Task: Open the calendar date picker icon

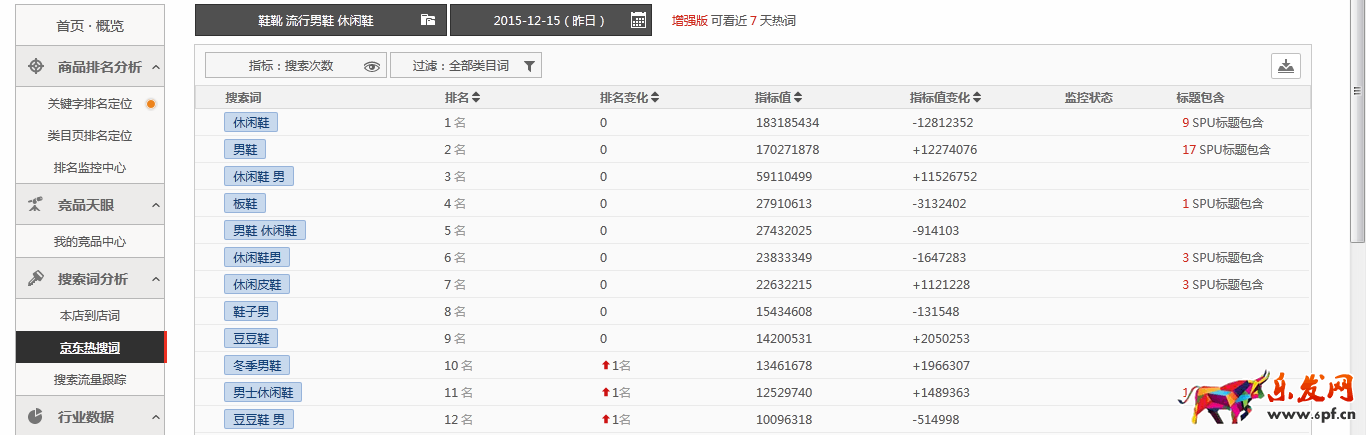Action: click(638, 20)
